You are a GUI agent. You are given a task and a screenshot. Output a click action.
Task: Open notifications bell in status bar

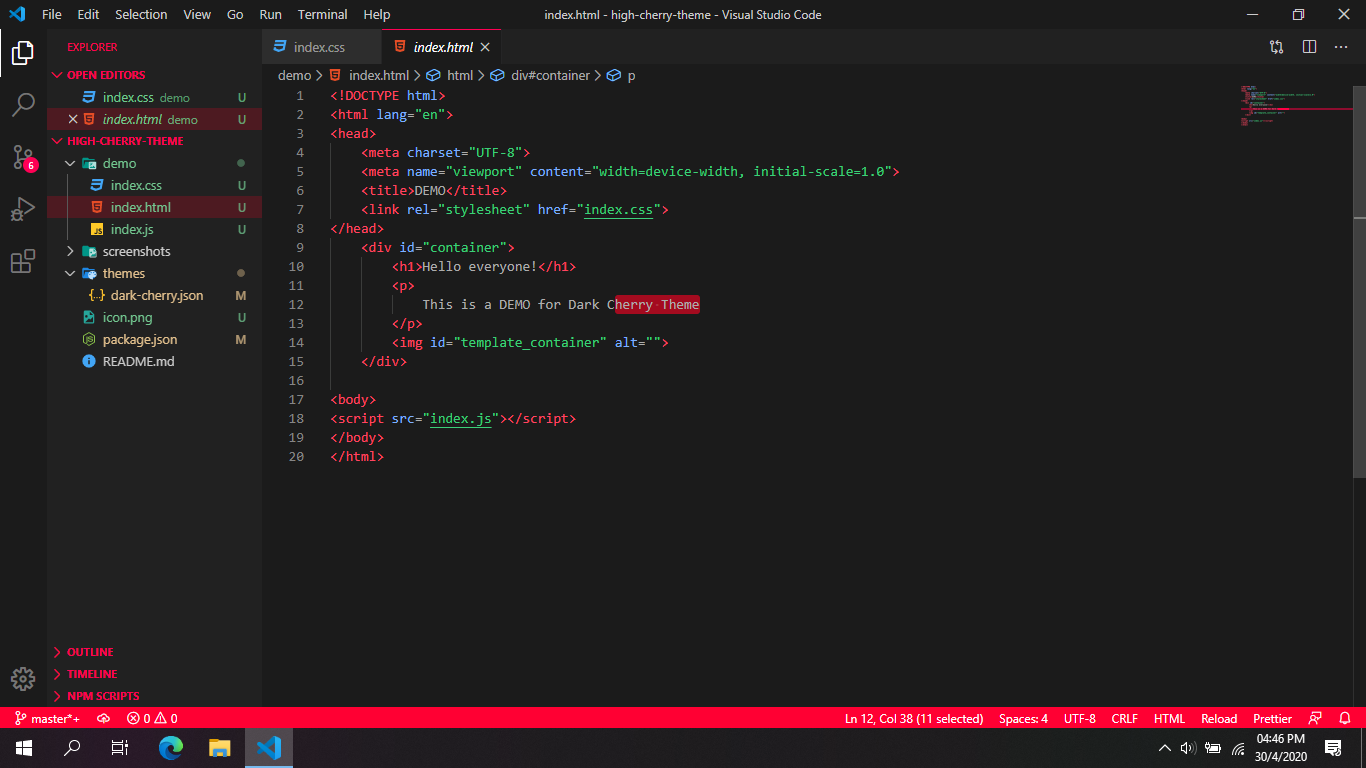(1344, 718)
